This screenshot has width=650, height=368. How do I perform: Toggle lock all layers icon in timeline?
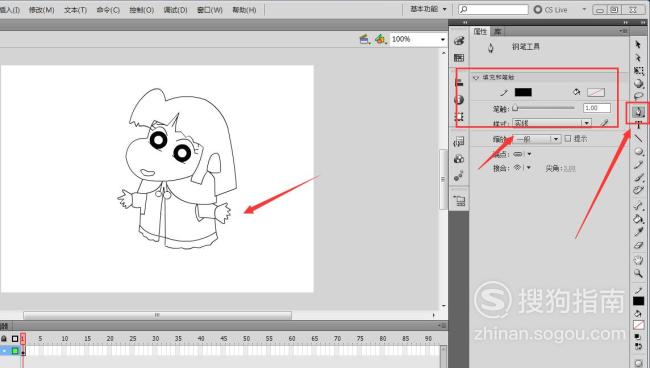(4, 339)
